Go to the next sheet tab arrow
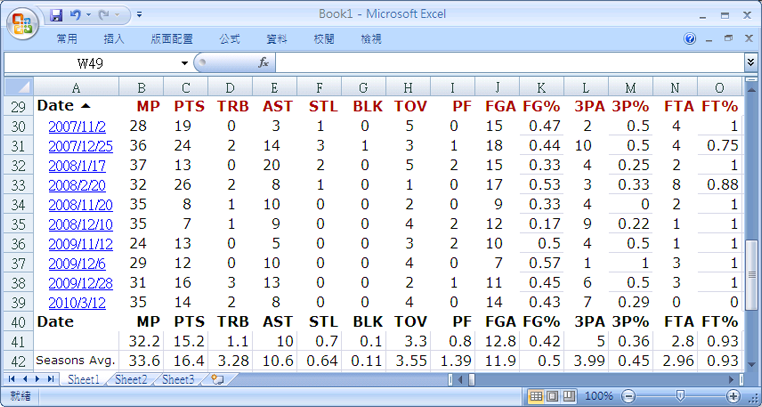Viewport: 762px width, 407px height. pyautogui.click(x=37, y=379)
